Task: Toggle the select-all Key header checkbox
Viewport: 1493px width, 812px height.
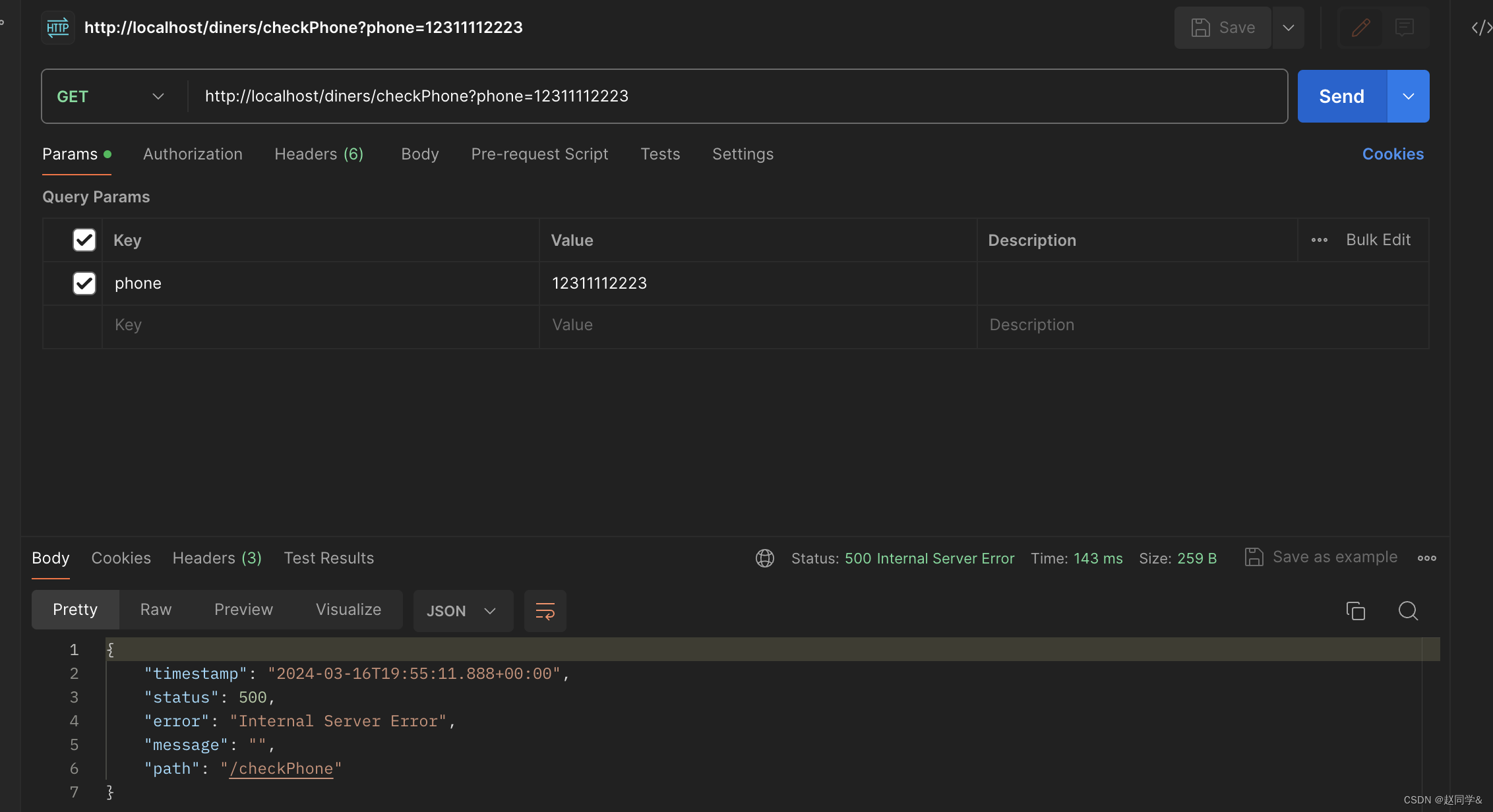Action: pos(84,240)
